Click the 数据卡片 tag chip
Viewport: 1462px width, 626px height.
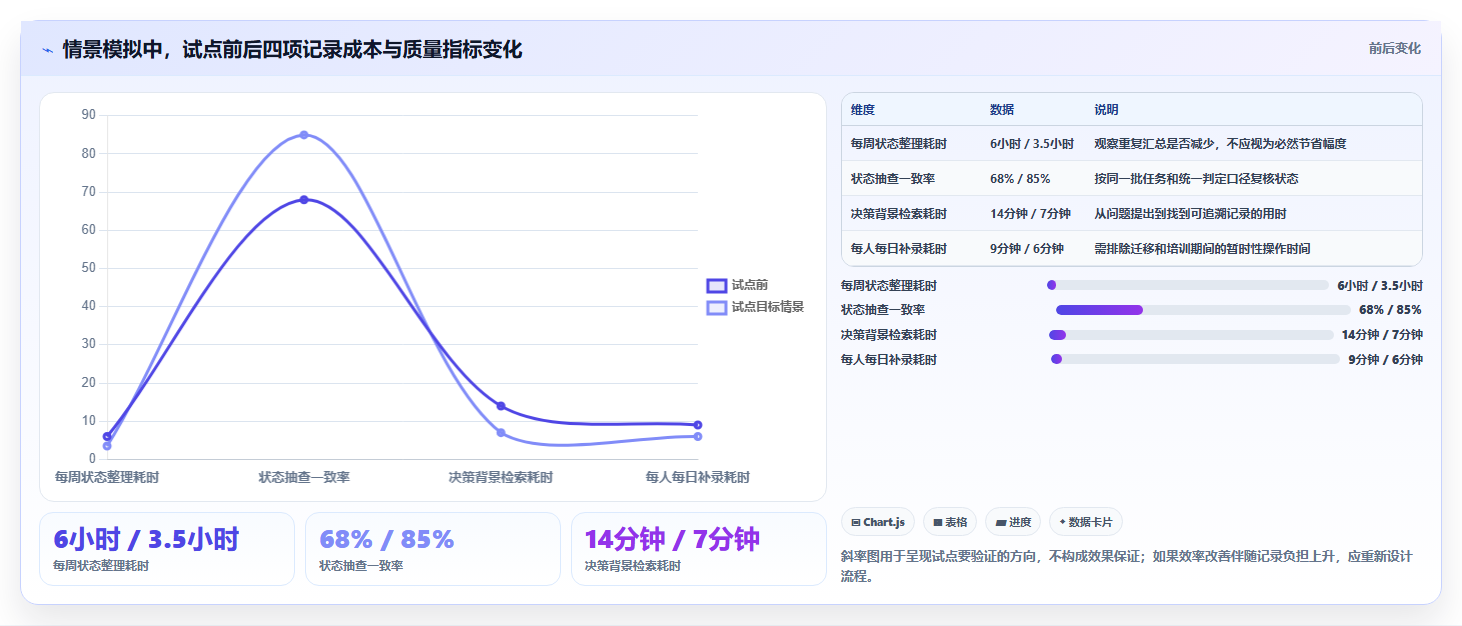pos(1086,522)
